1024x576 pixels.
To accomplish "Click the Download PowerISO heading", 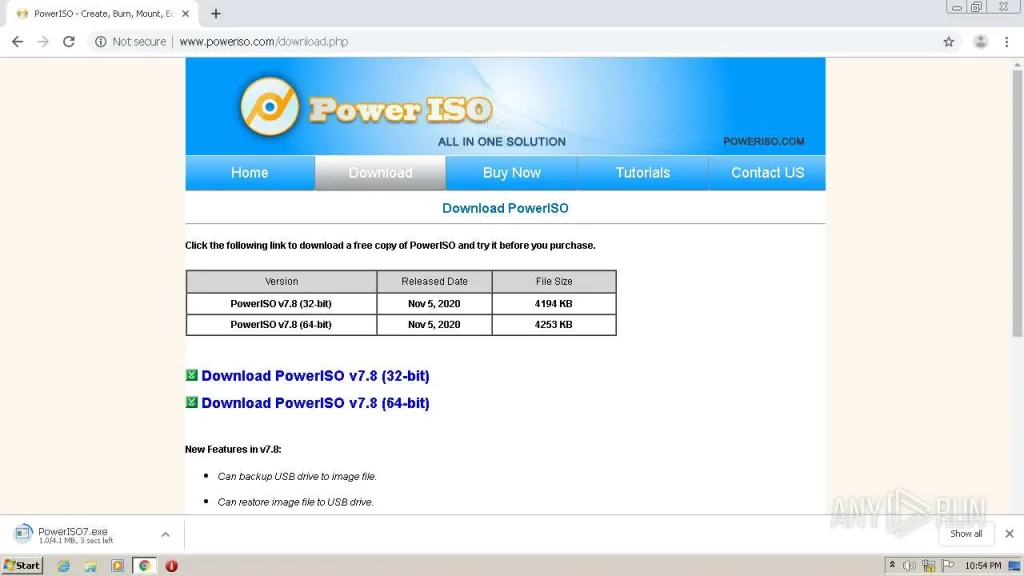I will pyautogui.click(x=505, y=208).
